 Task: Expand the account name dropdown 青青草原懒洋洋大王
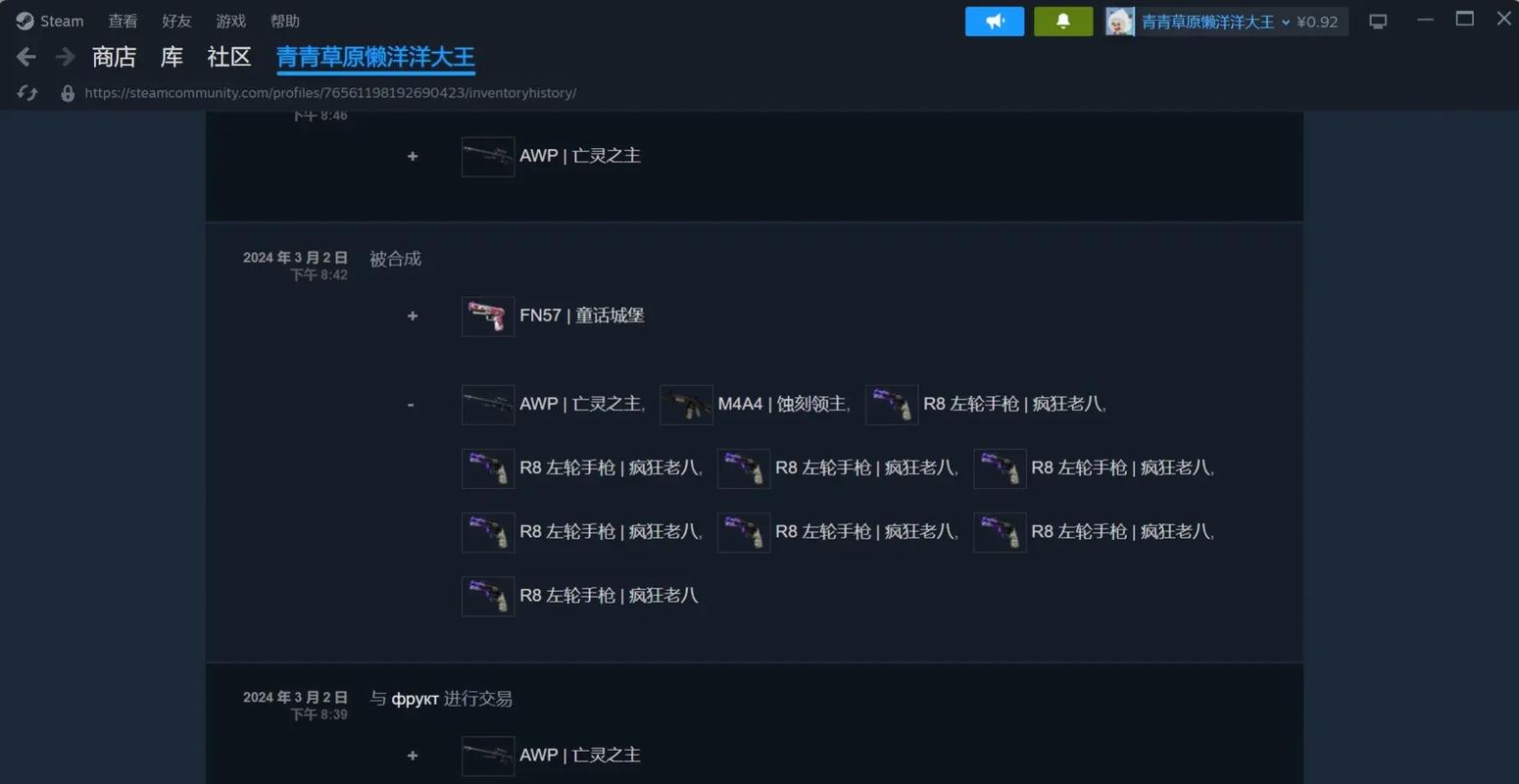(1215, 22)
